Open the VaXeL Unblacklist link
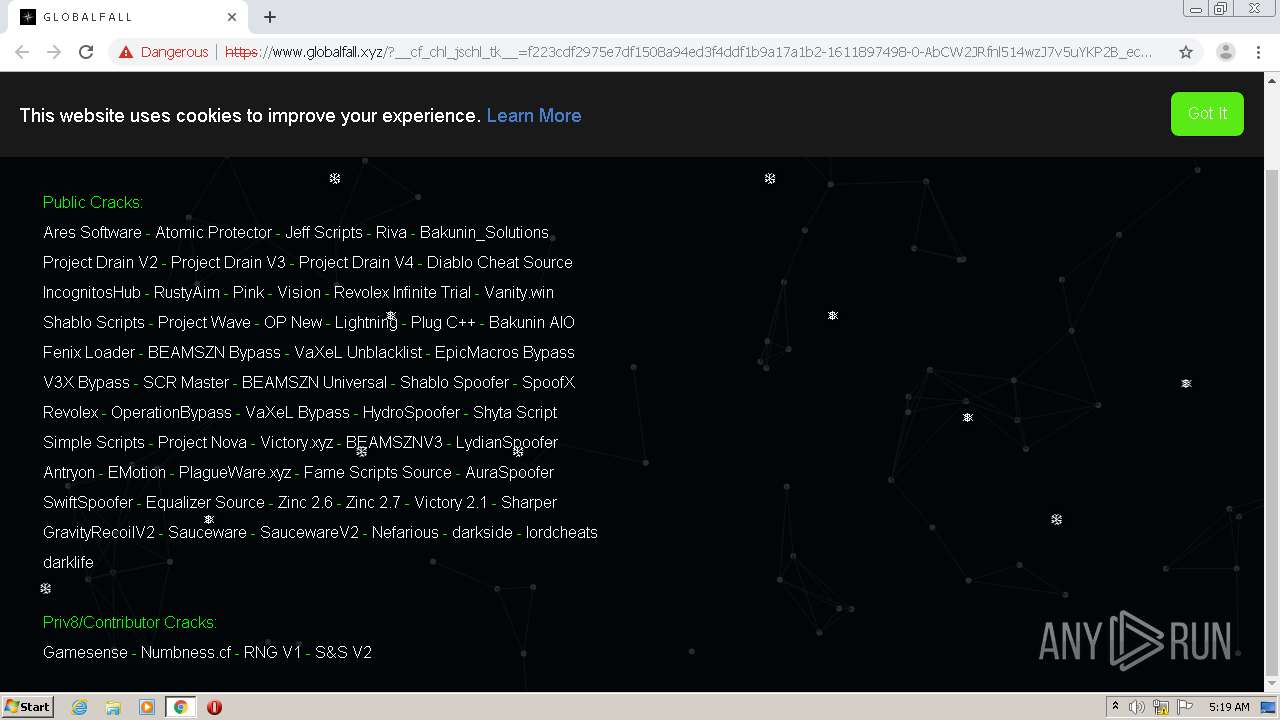This screenshot has height=720, width=1280. click(x=358, y=352)
